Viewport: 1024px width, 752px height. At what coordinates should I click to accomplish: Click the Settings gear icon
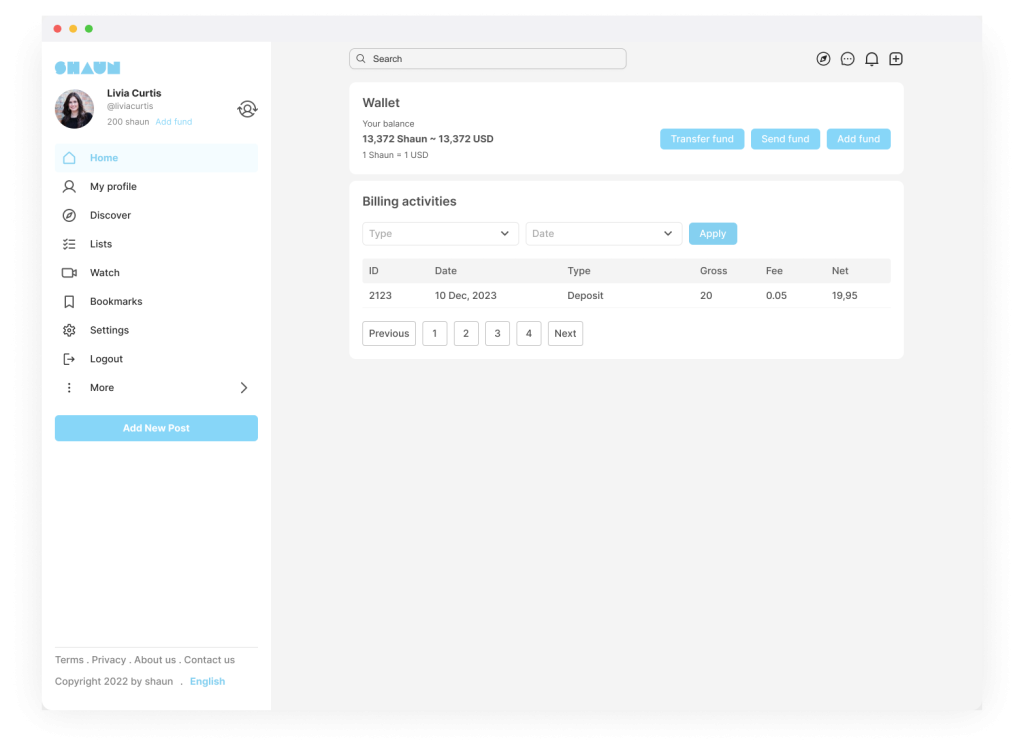click(69, 330)
